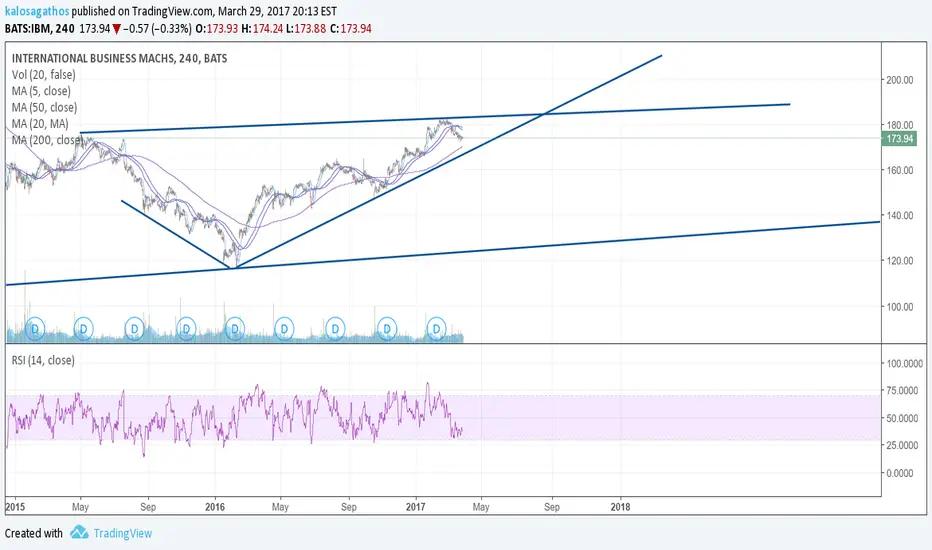The height and width of the screenshot is (550, 932).
Task: Open the kalosagathos author profile link
Action: click(x=37, y=11)
